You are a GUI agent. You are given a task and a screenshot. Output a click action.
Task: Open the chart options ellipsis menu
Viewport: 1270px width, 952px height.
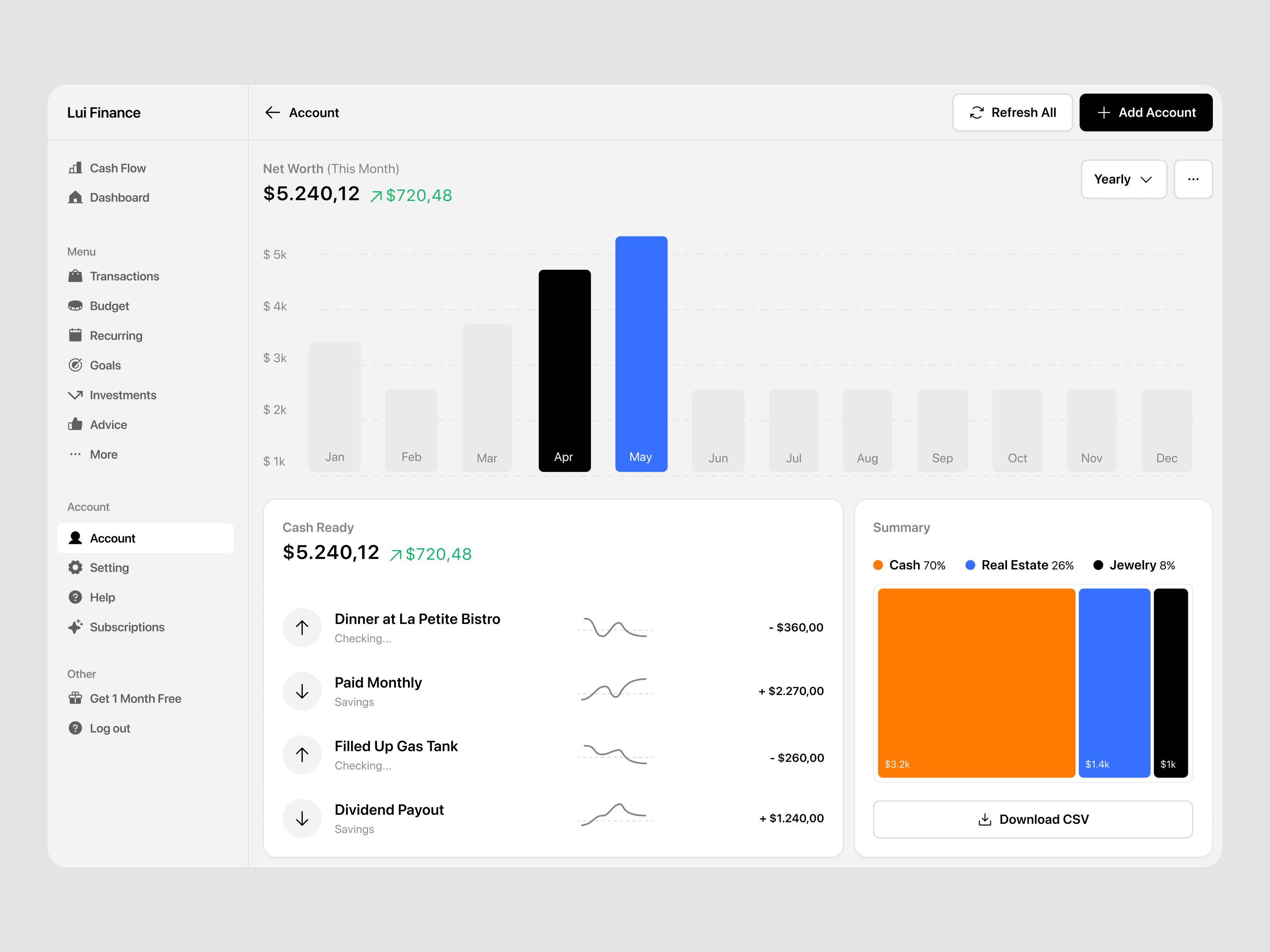1193,179
